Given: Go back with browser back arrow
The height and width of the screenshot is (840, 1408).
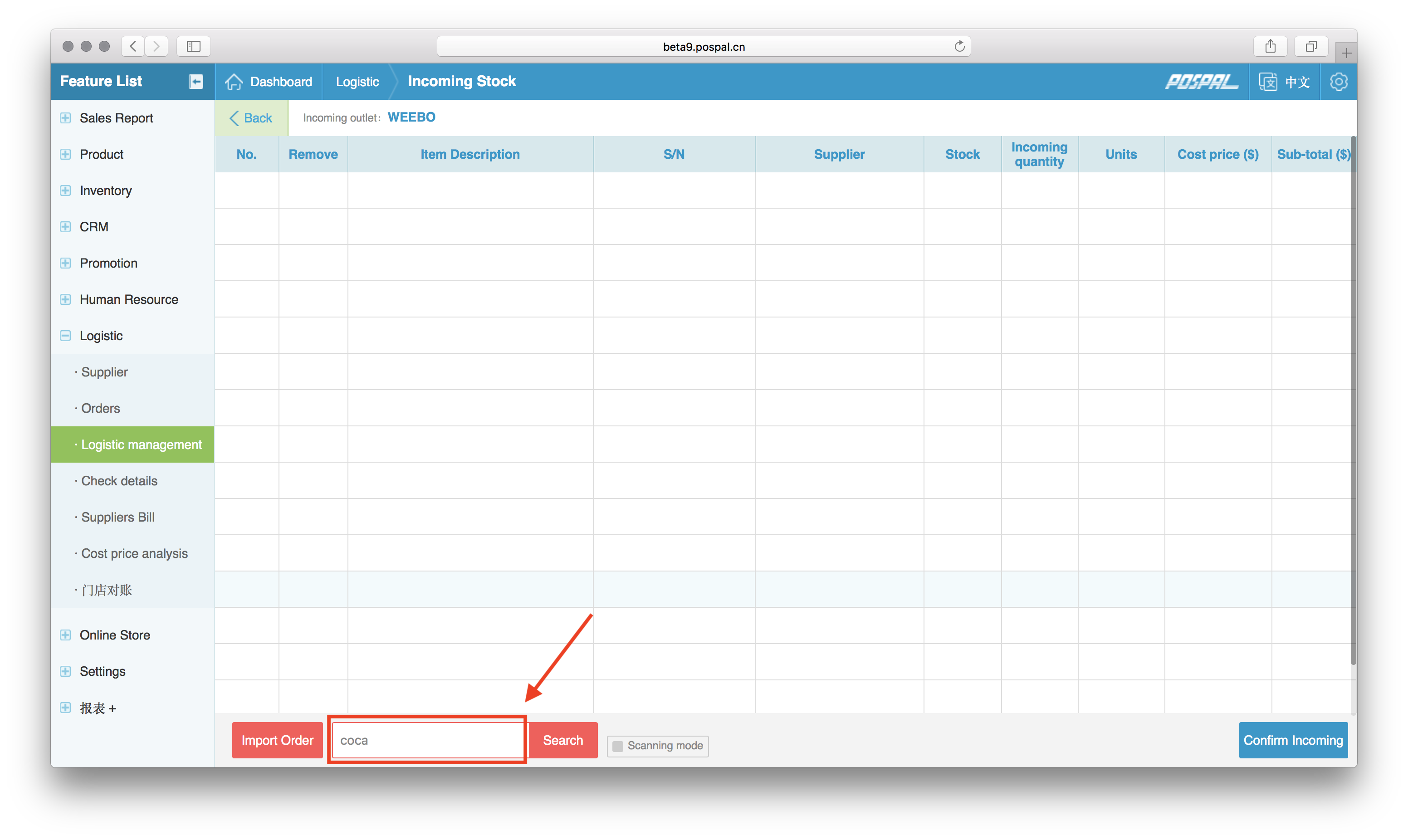Looking at the screenshot, I should click(x=133, y=46).
